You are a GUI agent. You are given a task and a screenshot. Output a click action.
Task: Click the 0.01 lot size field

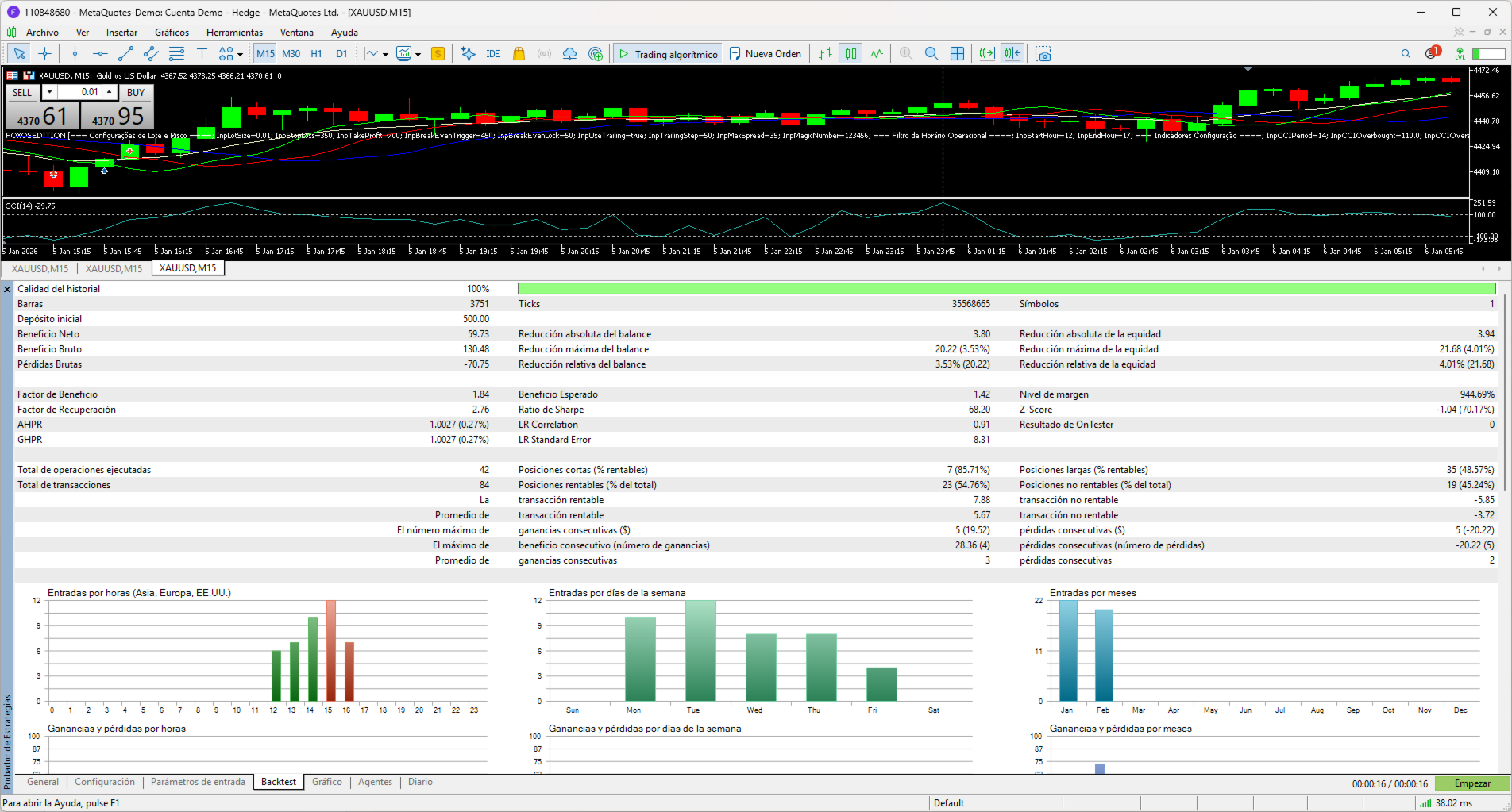pos(79,92)
